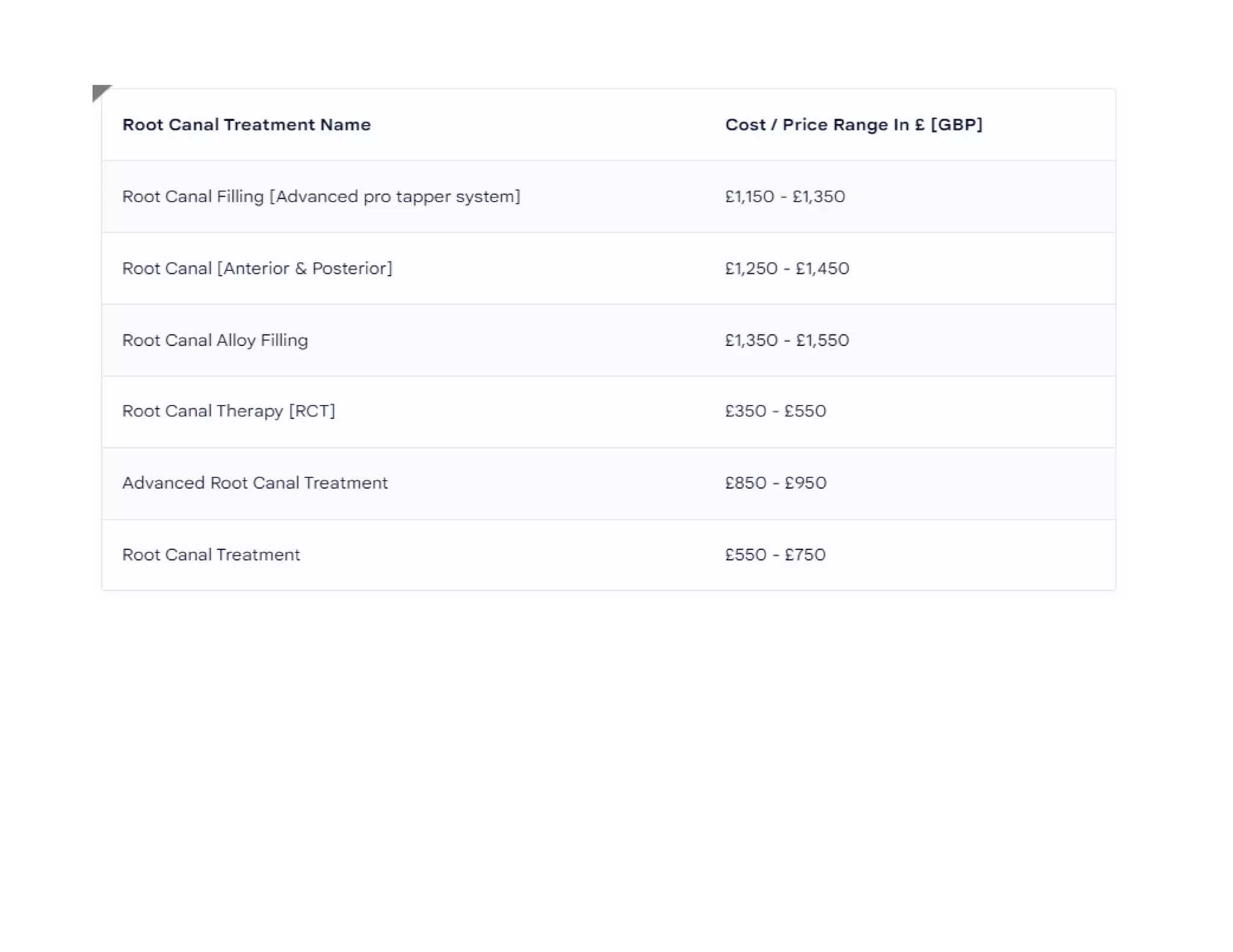1233x952 pixels.
Task: Select Root Canal Therapy [RCT] row
Action: pyautogui.click(x=228, y=411)
